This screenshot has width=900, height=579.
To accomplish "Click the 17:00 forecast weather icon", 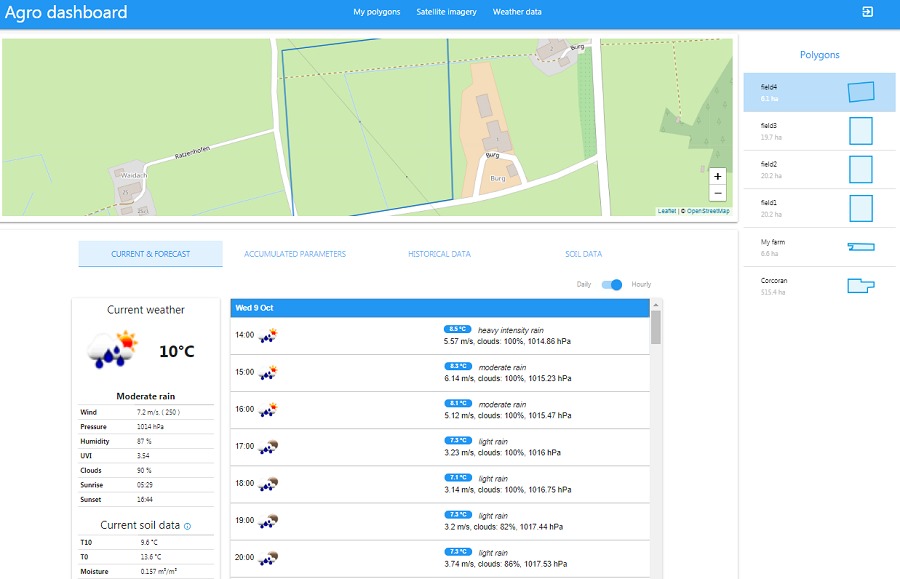I will 268,446.
